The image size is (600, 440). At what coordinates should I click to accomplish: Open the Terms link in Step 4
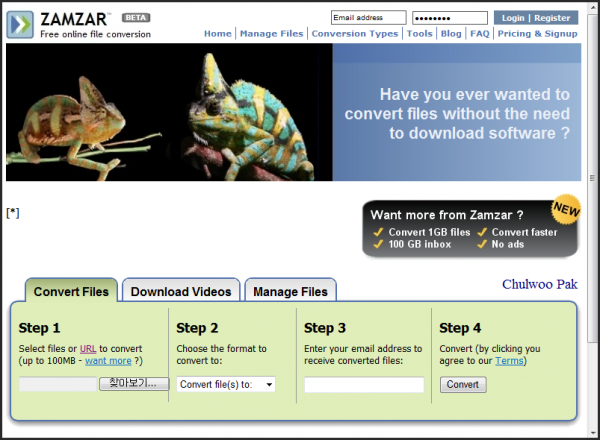coord(511,359)
